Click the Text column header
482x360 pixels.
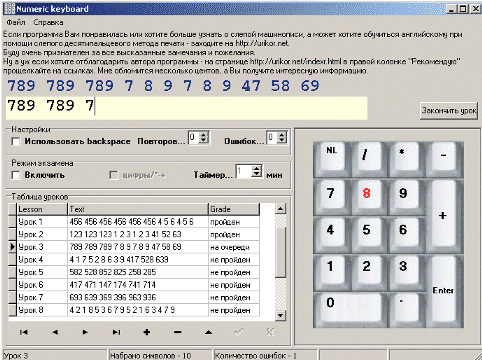pyautogui.click(x=138, y=209)
